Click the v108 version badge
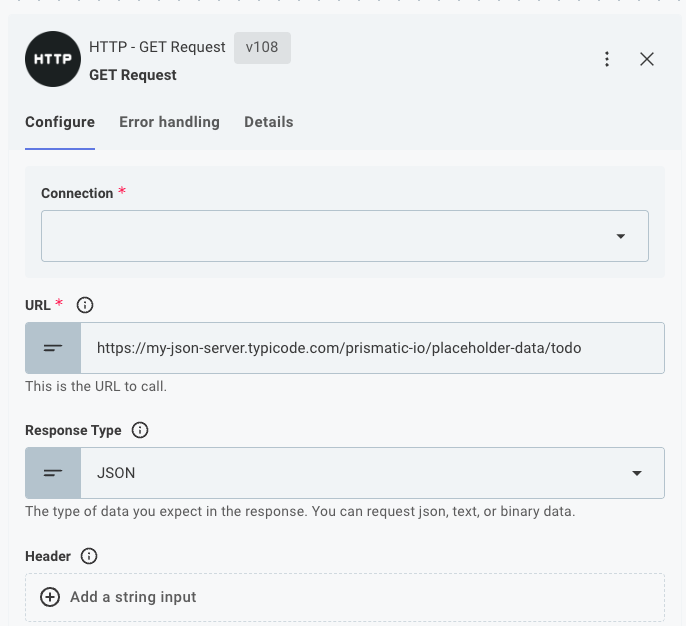The width and height of the screenshot is (686, 626). pos(262,47)
